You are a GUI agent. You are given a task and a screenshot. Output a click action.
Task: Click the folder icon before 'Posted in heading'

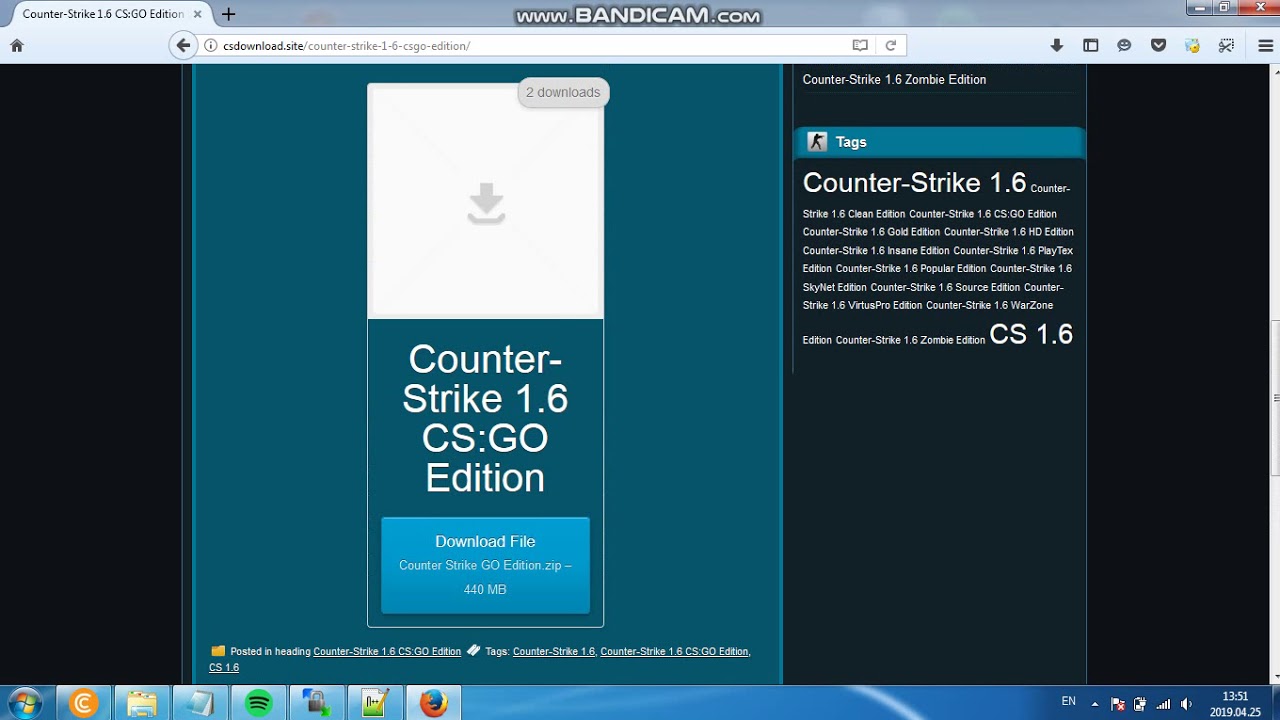(x=218, y=650)
